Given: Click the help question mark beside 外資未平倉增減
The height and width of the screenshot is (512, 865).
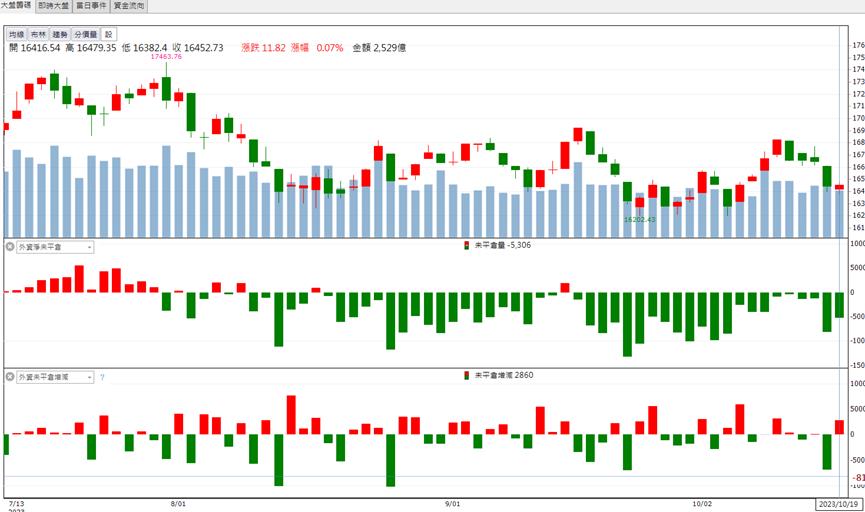Looking at the screenshot, I should [102, 377].
